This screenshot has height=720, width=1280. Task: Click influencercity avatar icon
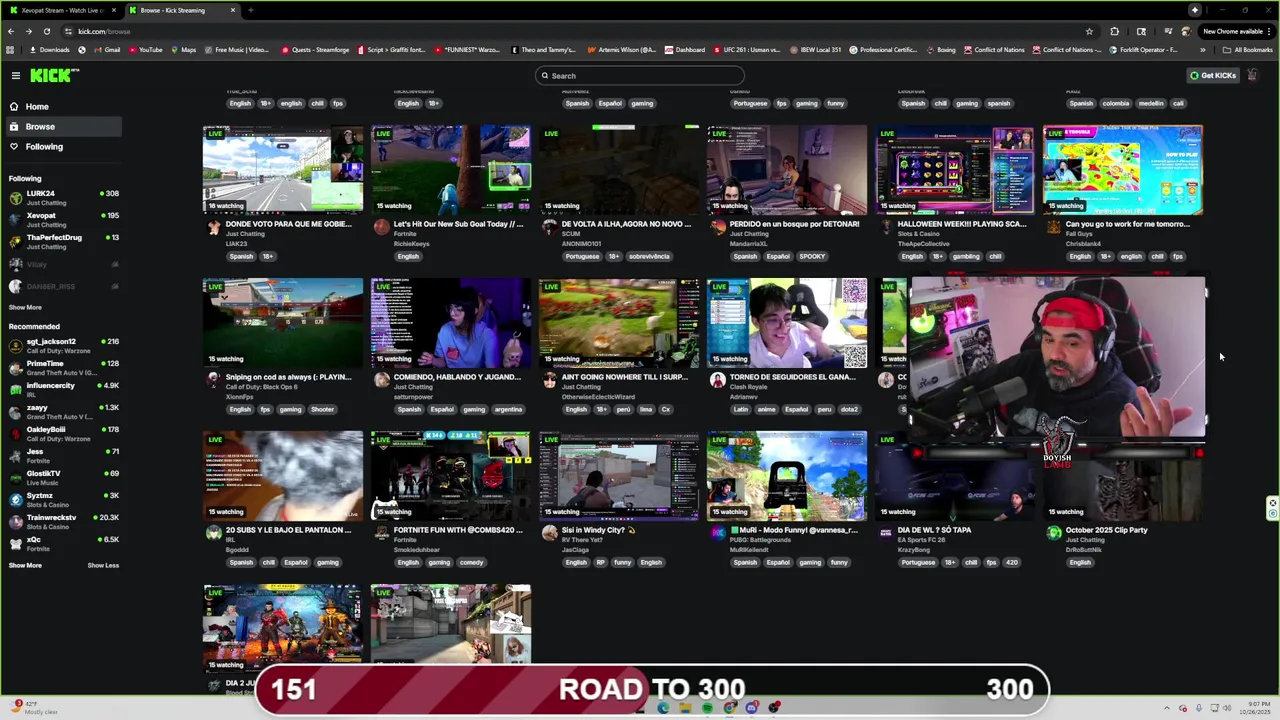(16, 389)
